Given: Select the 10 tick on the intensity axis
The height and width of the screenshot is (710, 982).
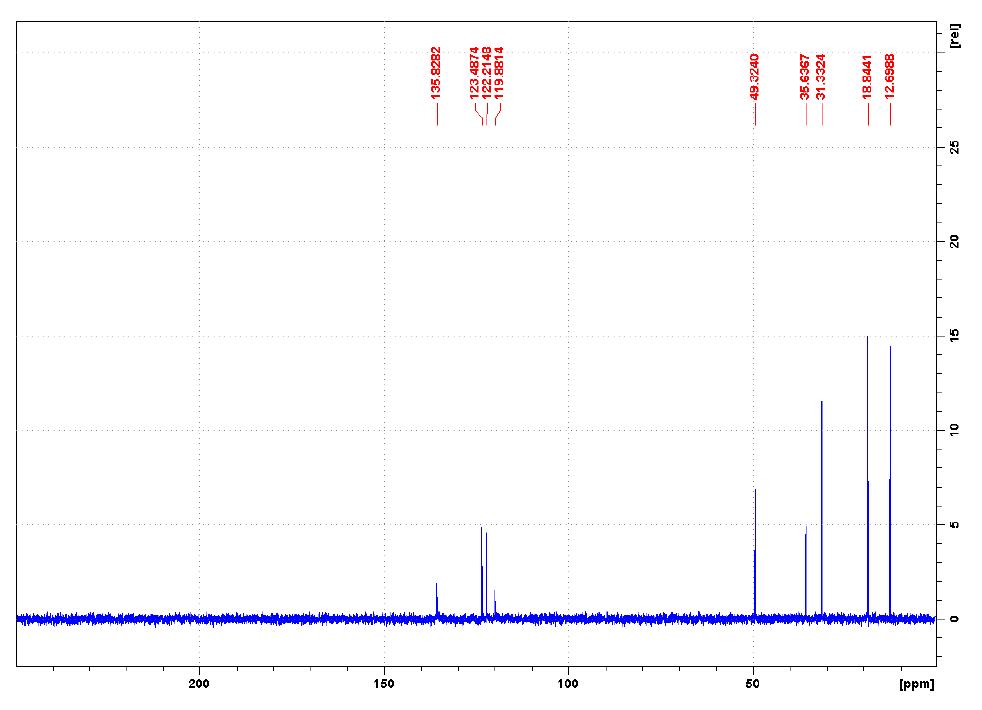Looking at the screenshot, I should (954, 430).
